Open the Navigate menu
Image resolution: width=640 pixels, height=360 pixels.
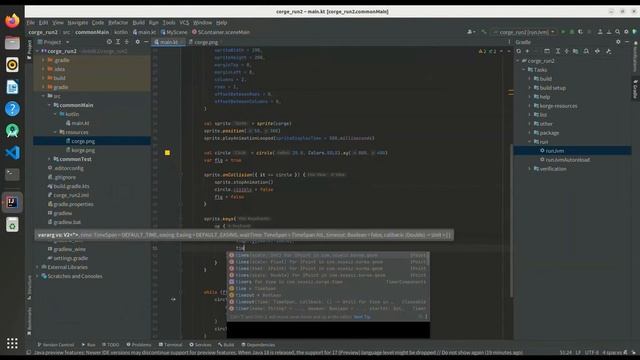[78, 22]
